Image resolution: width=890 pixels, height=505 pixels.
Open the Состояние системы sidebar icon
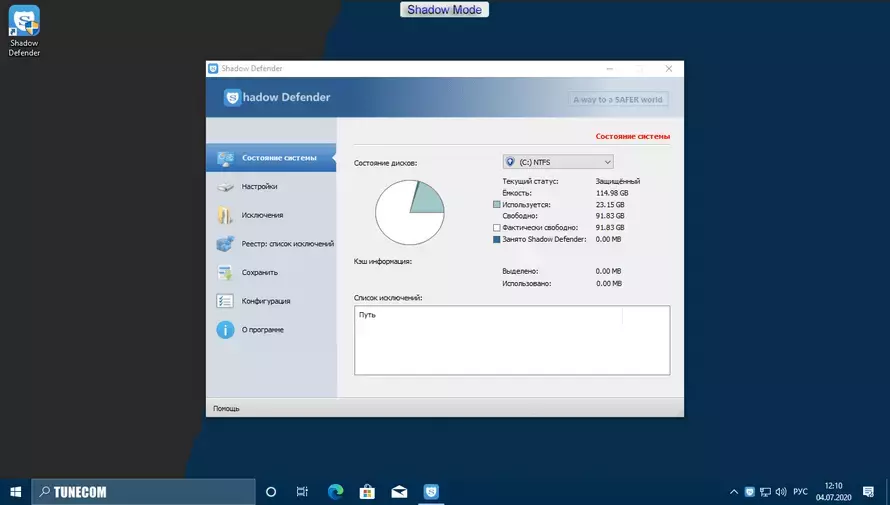tap(225, 158)
